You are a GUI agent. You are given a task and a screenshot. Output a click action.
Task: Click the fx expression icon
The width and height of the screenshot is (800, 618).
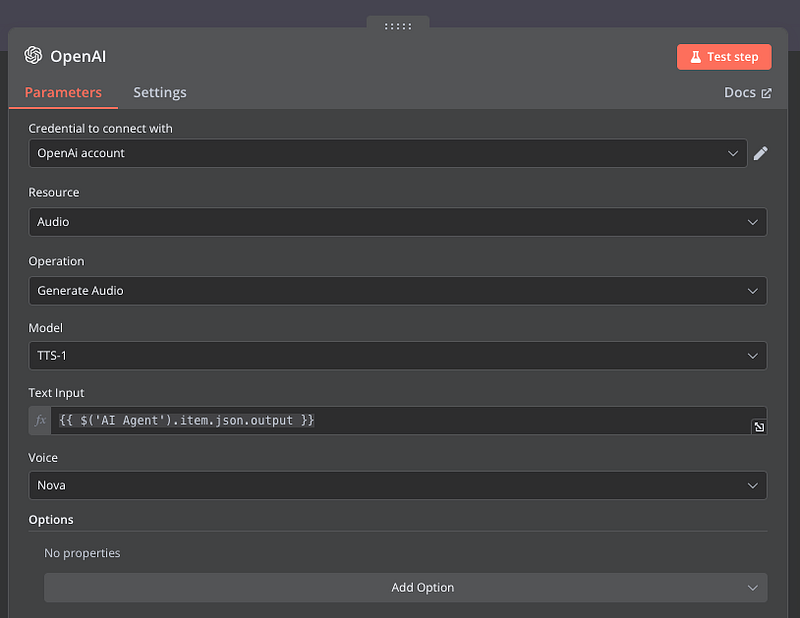click(41, 421)
